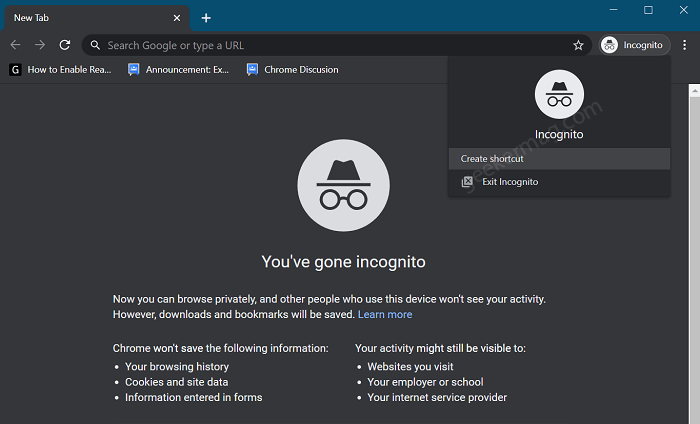The width and height of the screenshot is (700, 424).
Task: Maximize the Chrome window
Action: (x=648, y=10)
